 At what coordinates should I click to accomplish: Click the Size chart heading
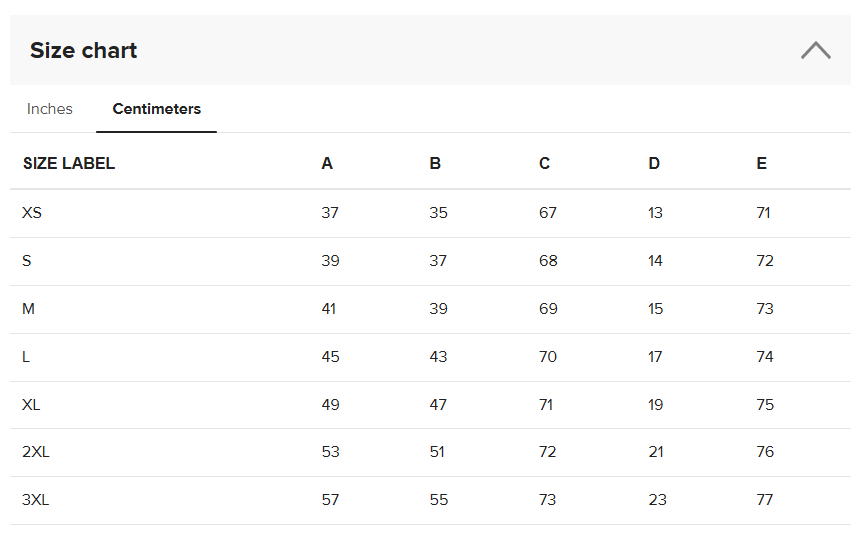coord(84,50)
